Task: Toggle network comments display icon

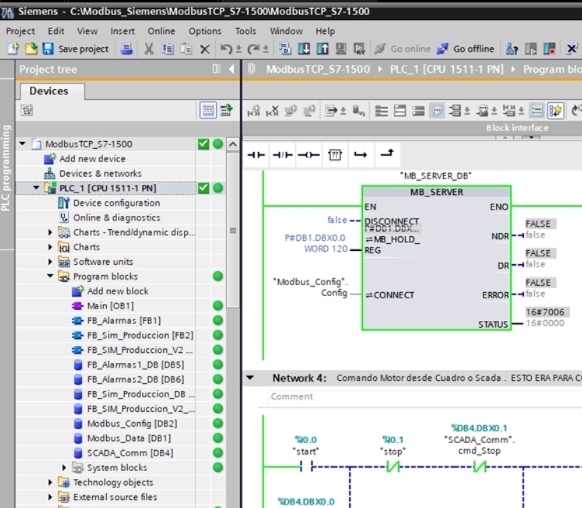Action: coord(437,111)
